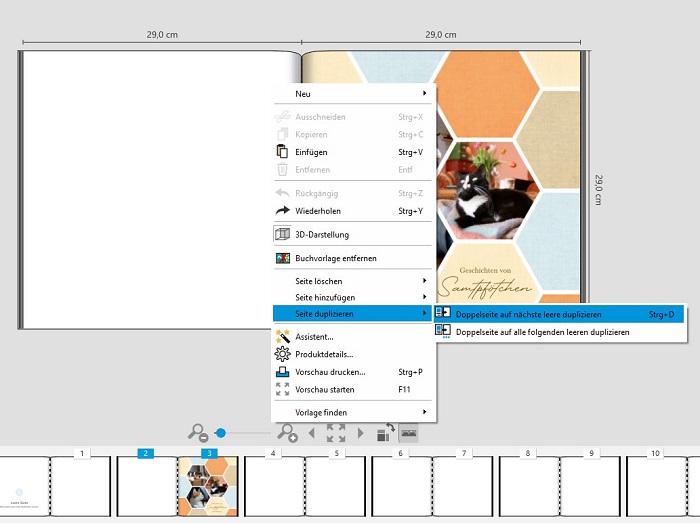Click the rotate layout icon
Image resolution: width=700 pixels, height=523 pixels.
pos(385,433)
